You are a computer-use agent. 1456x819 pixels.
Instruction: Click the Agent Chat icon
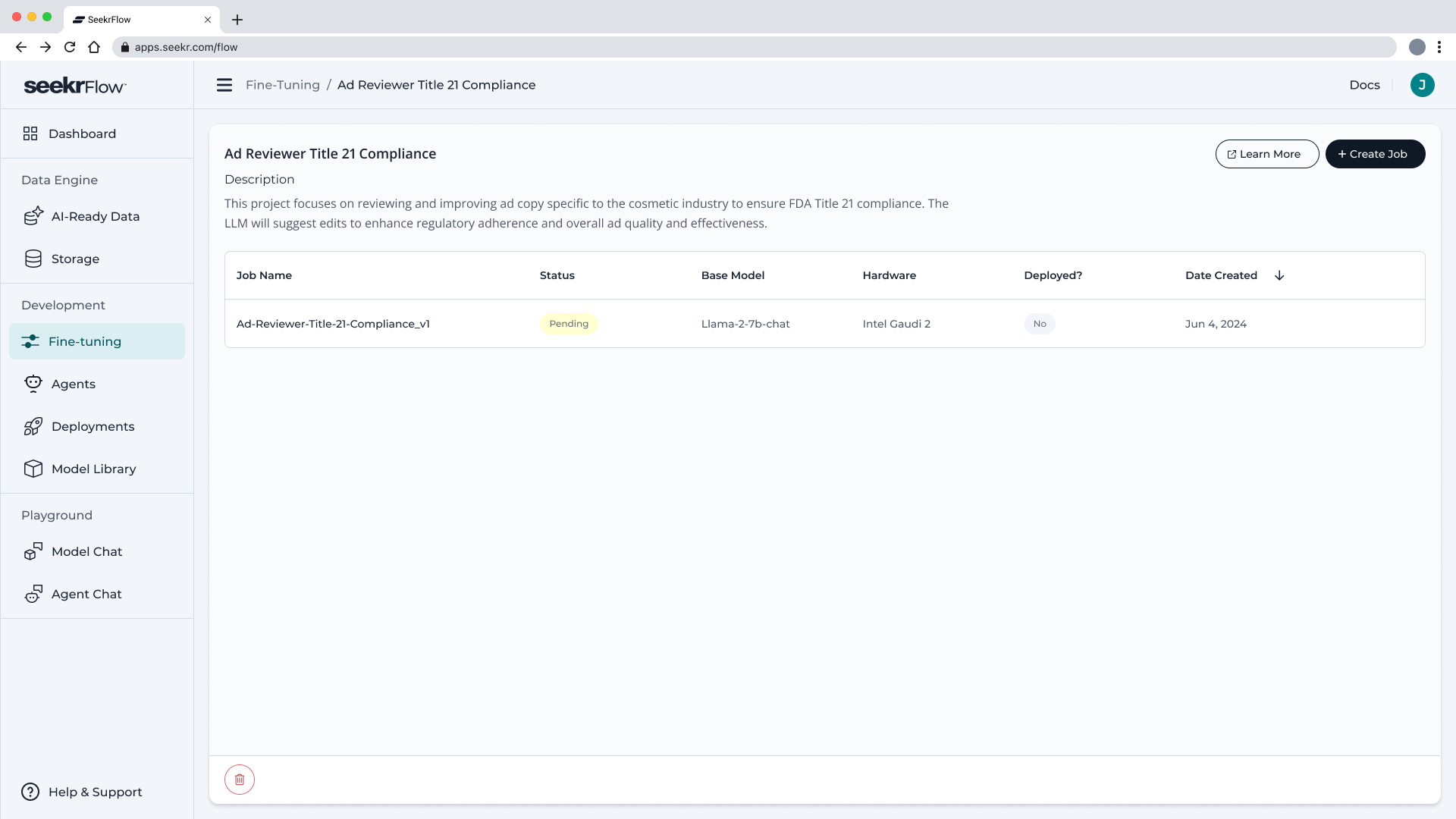coord(33,594)
